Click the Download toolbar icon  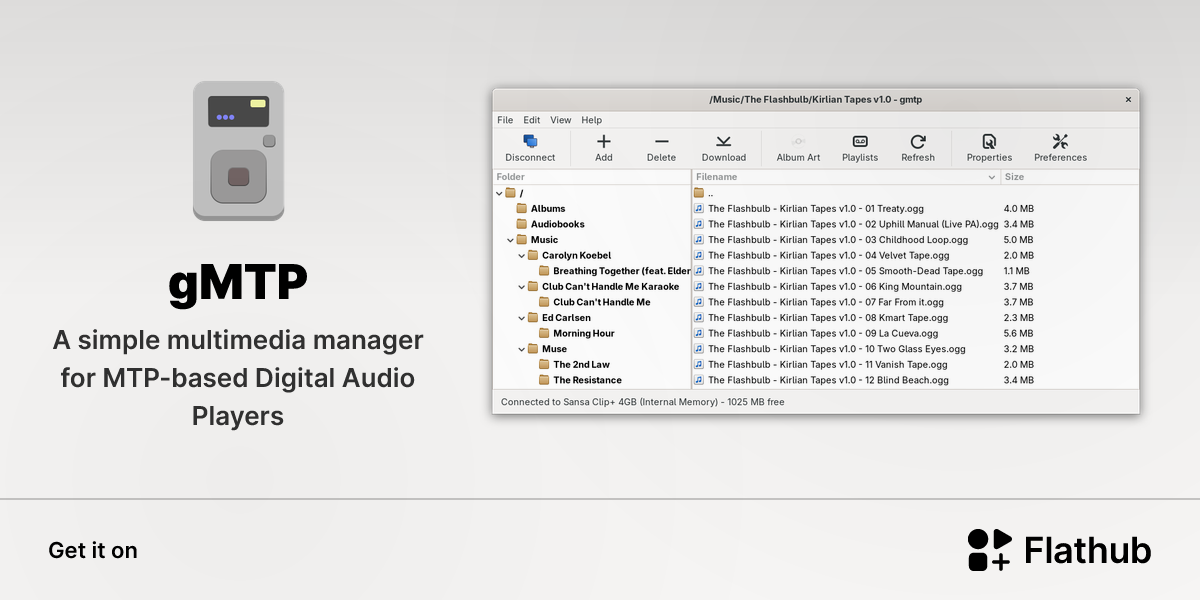(x=724, y=141)
